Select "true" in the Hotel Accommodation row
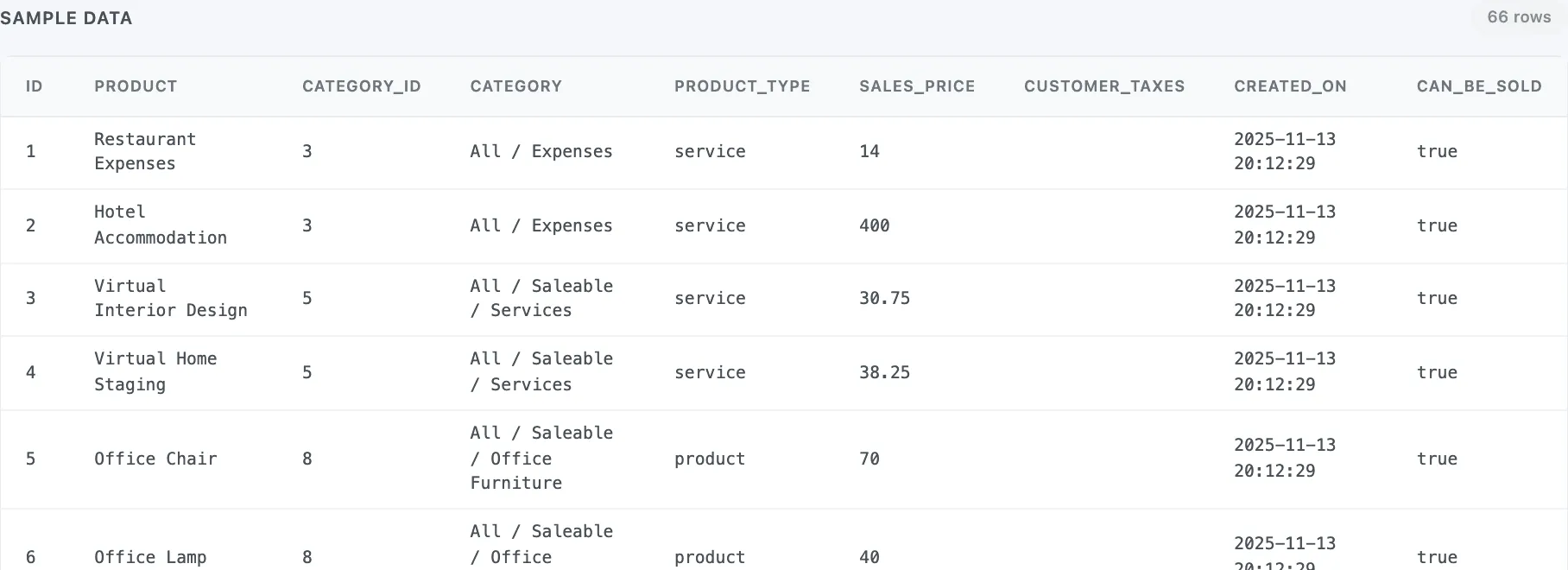This screenshot has width=1568, height=570. click(x=1437, y=225)
